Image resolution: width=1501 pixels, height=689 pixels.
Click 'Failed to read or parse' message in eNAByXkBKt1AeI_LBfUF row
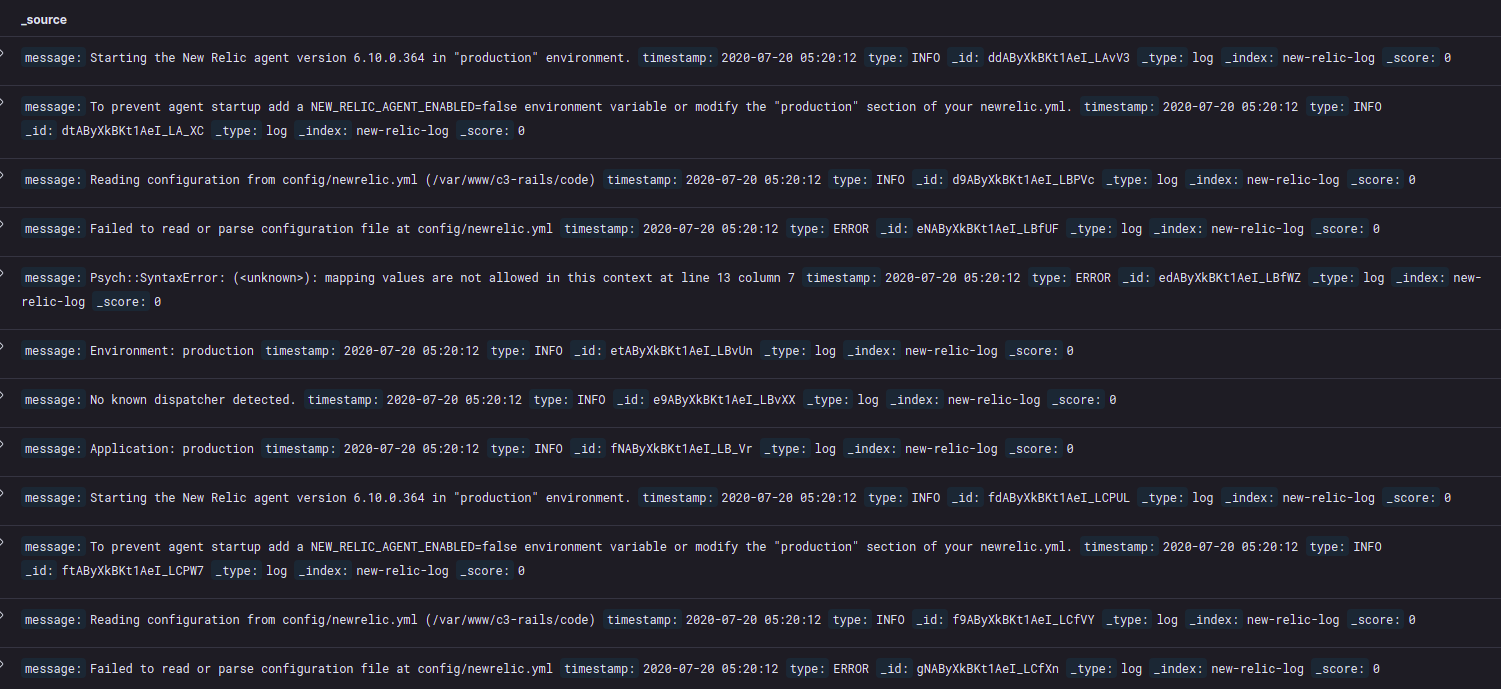click(x=321, y=229)
